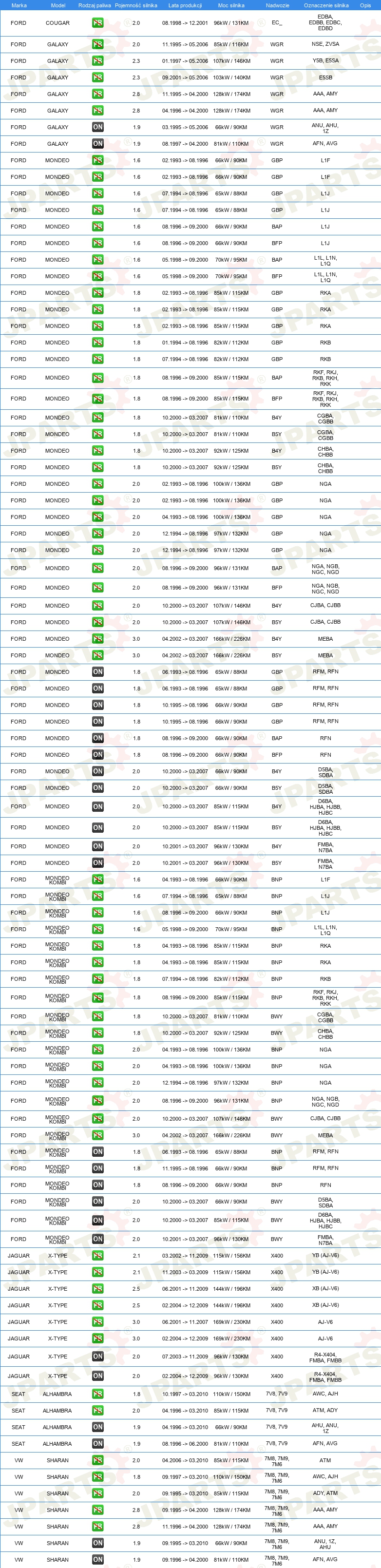
Task: Click the petrol icon for MONDEO KOMBI 3.0 MEBA
Action: click(97, 1135)
